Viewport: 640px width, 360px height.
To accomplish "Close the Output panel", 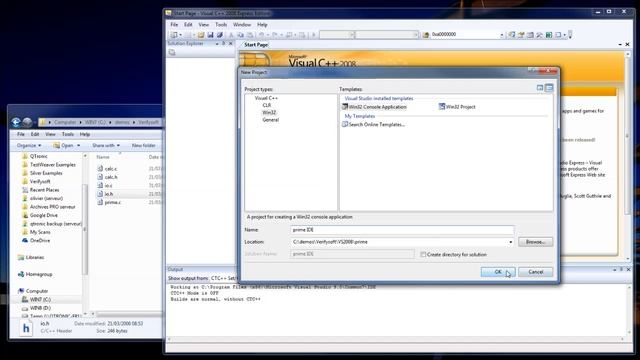I will pyautogui.click(x=629, y=270).
